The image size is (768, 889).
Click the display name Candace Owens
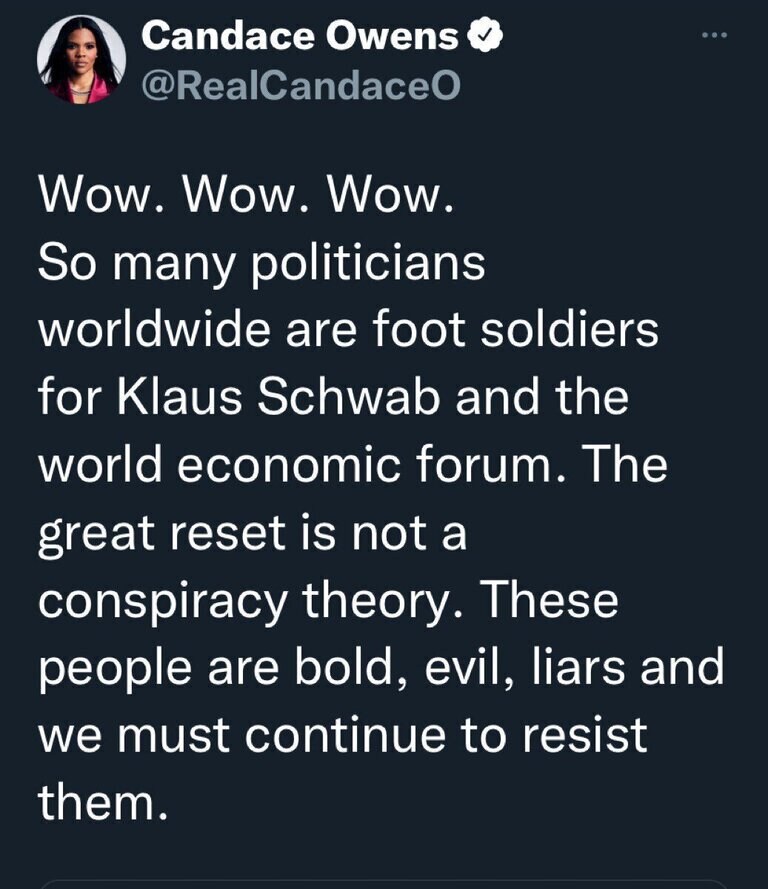pyautogui.click(x=300, y=36)
